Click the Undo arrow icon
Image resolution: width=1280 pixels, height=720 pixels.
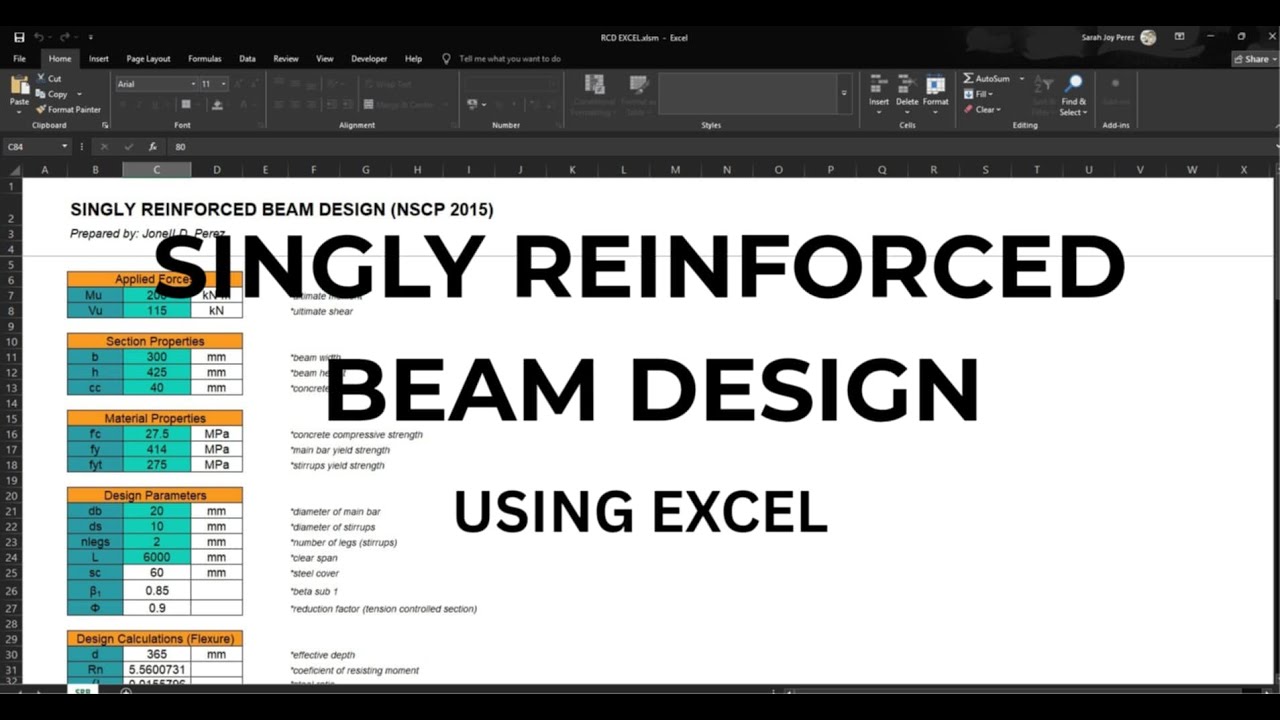click(39, 37)
